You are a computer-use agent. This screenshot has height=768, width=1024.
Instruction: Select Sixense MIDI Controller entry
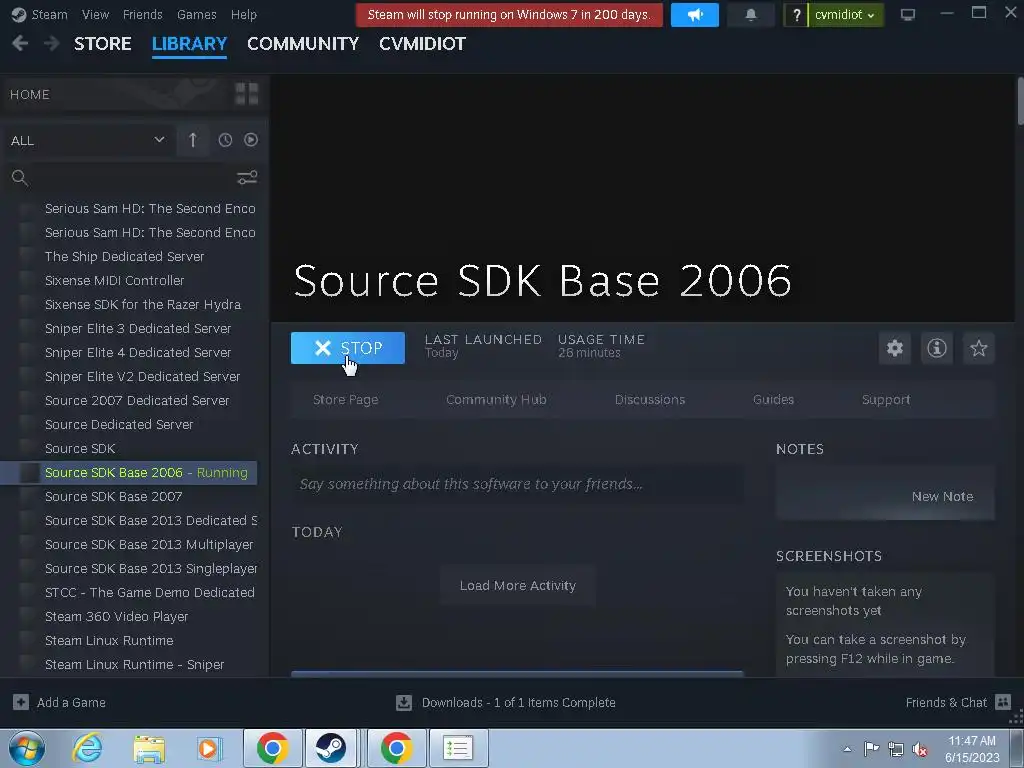pos(114,281)
